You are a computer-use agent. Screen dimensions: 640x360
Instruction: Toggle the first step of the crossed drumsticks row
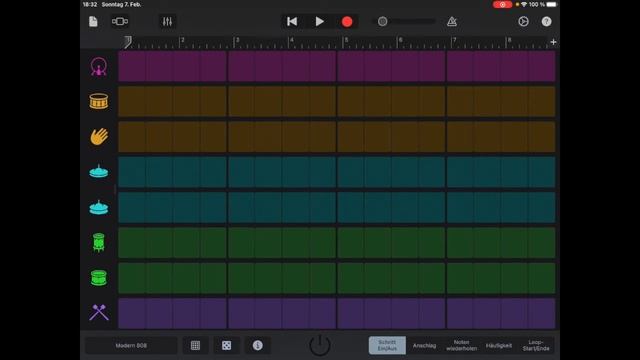pos(132,313)
